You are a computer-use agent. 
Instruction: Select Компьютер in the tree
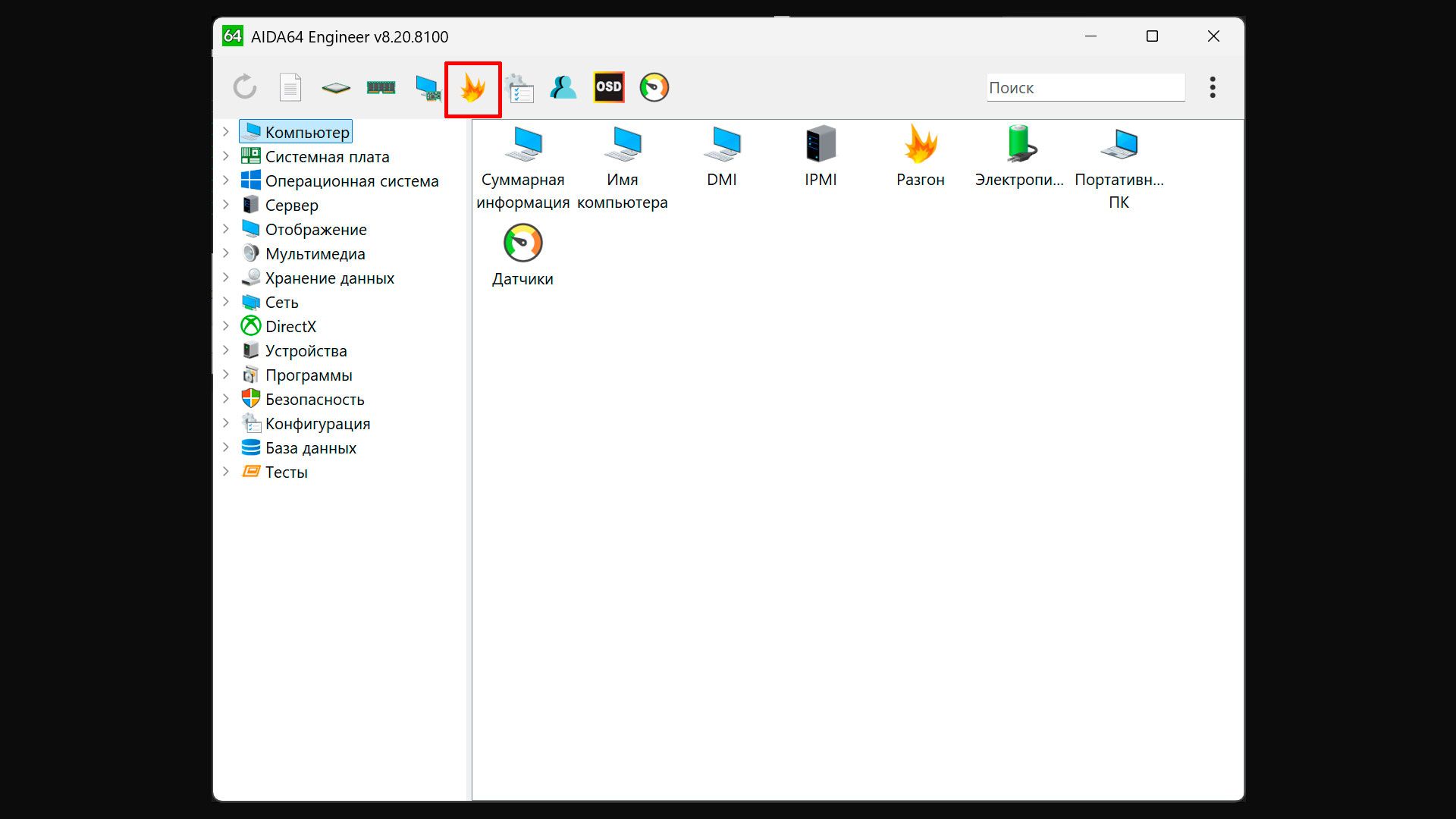point(296,132)
